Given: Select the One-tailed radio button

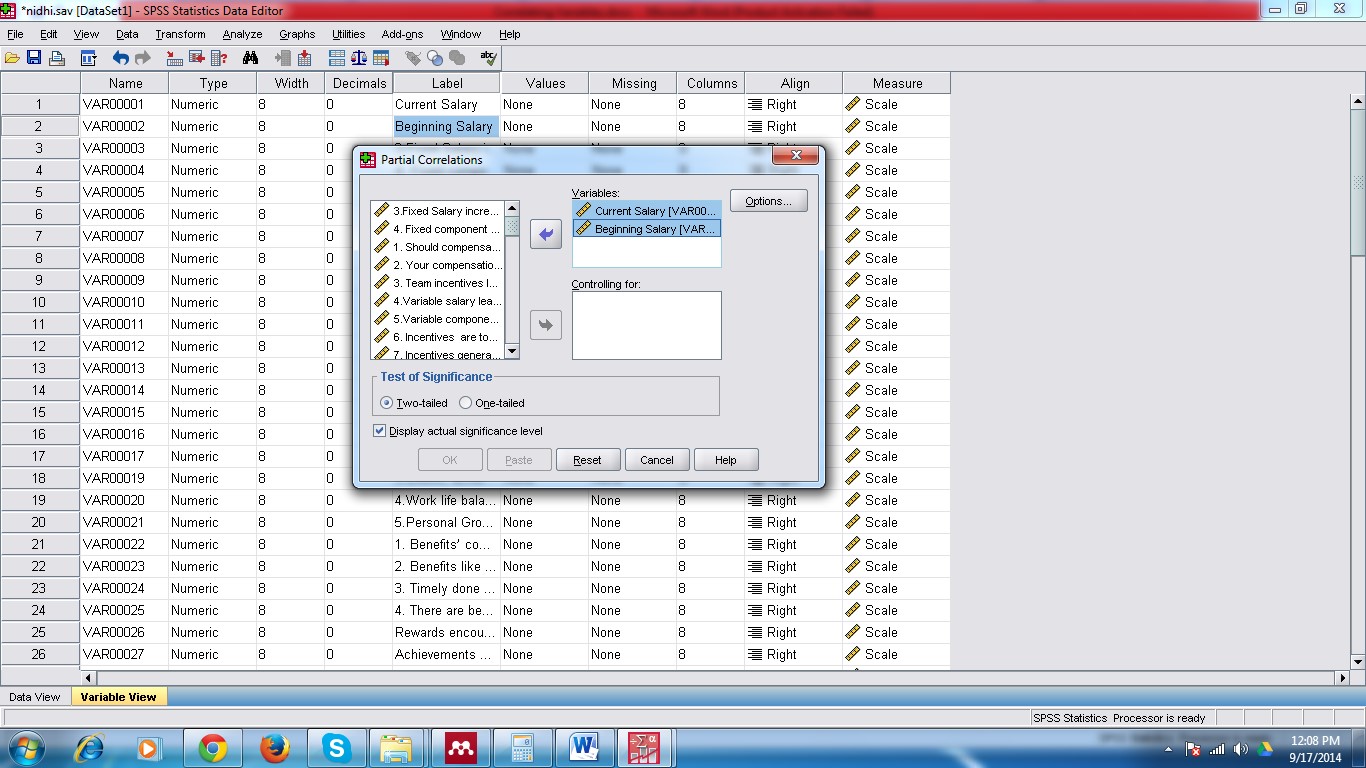Looking at the screenshot, I should (x=466, y=403).
